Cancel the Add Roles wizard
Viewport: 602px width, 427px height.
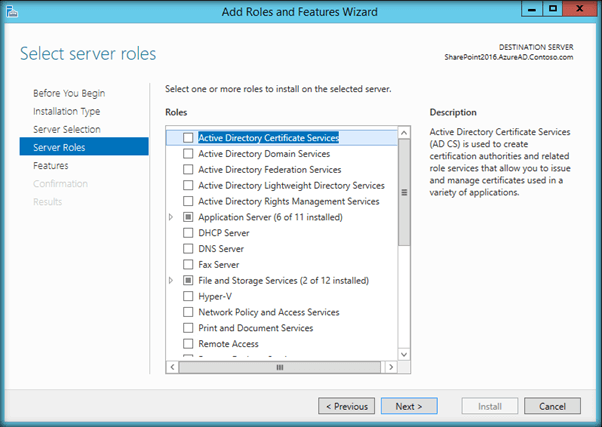[552, 407]
